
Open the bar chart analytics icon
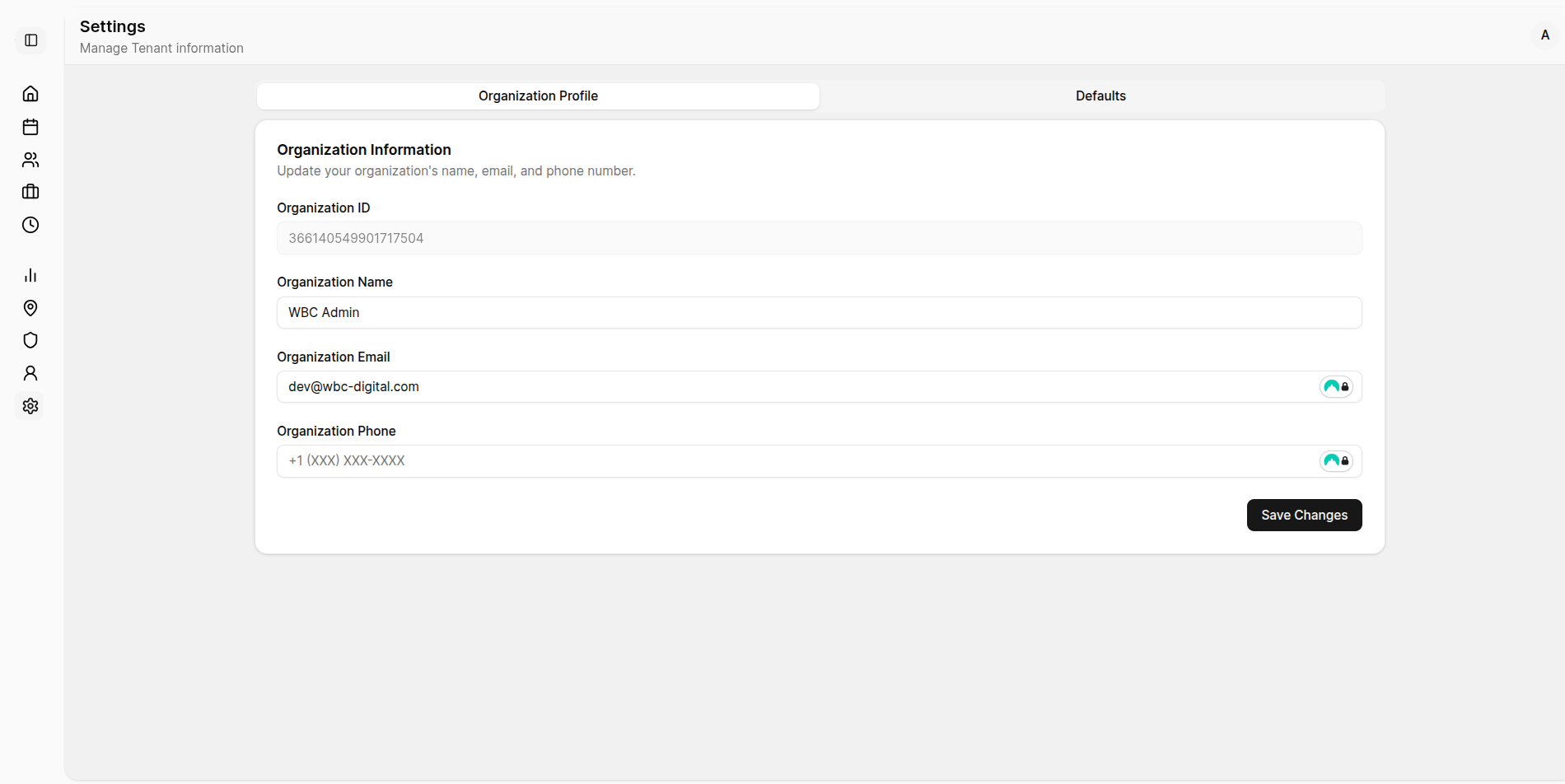(30, 275)
